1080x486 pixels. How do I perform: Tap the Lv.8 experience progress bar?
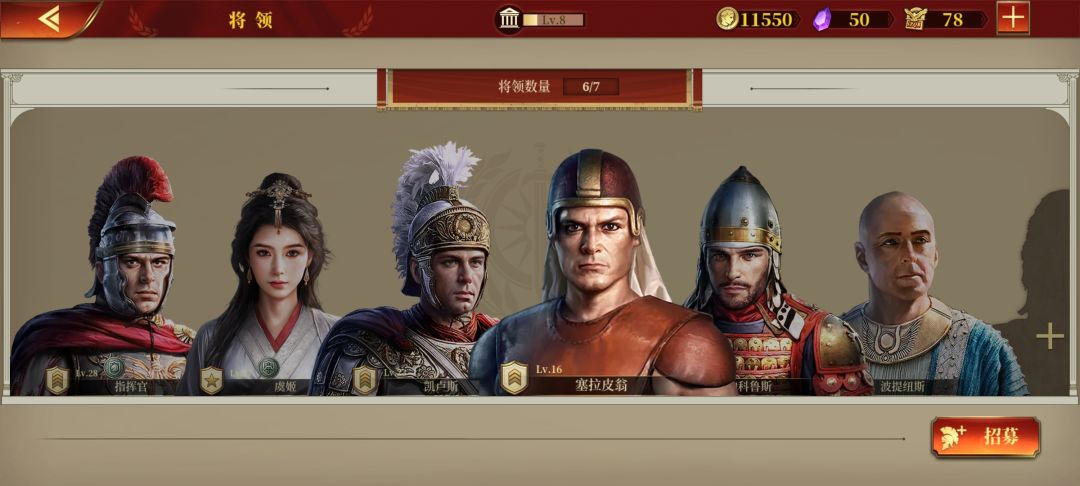(x=553, y=19)
